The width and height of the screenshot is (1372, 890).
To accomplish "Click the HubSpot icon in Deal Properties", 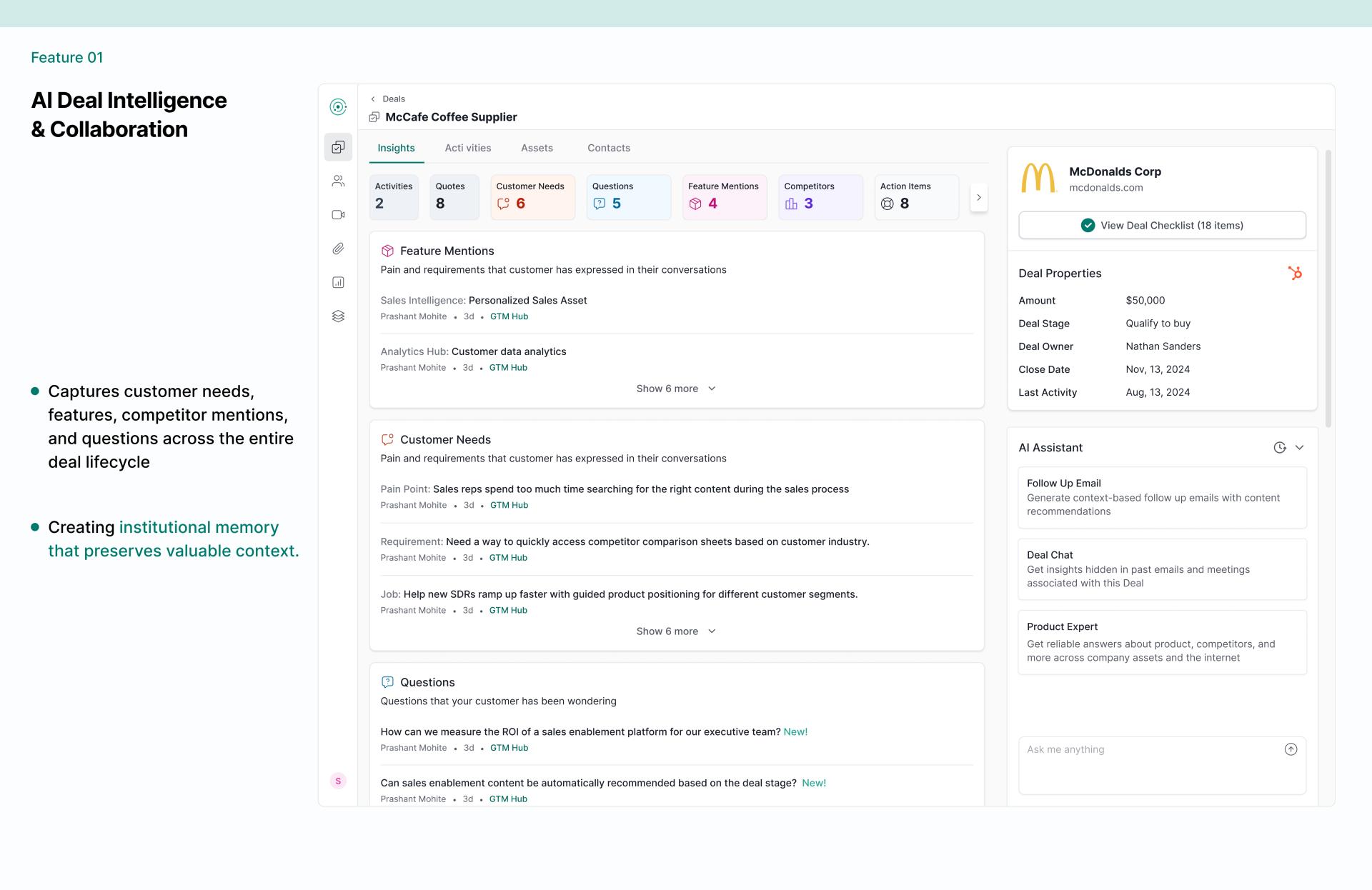I will click(x=1294, y=273).
